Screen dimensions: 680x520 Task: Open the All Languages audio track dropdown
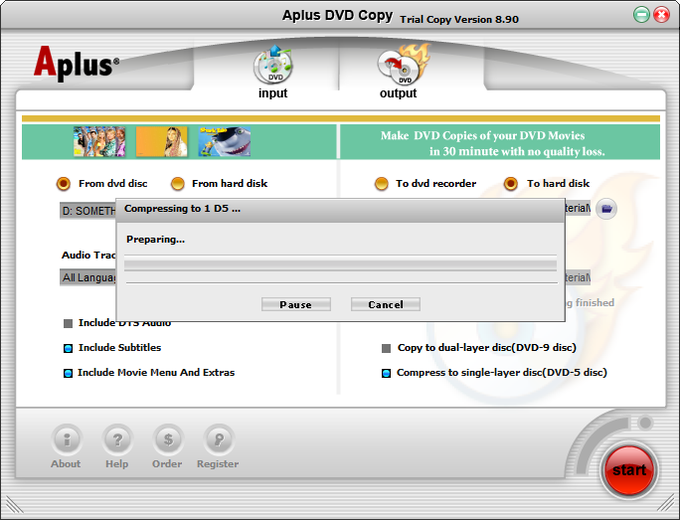click(88, 278)
